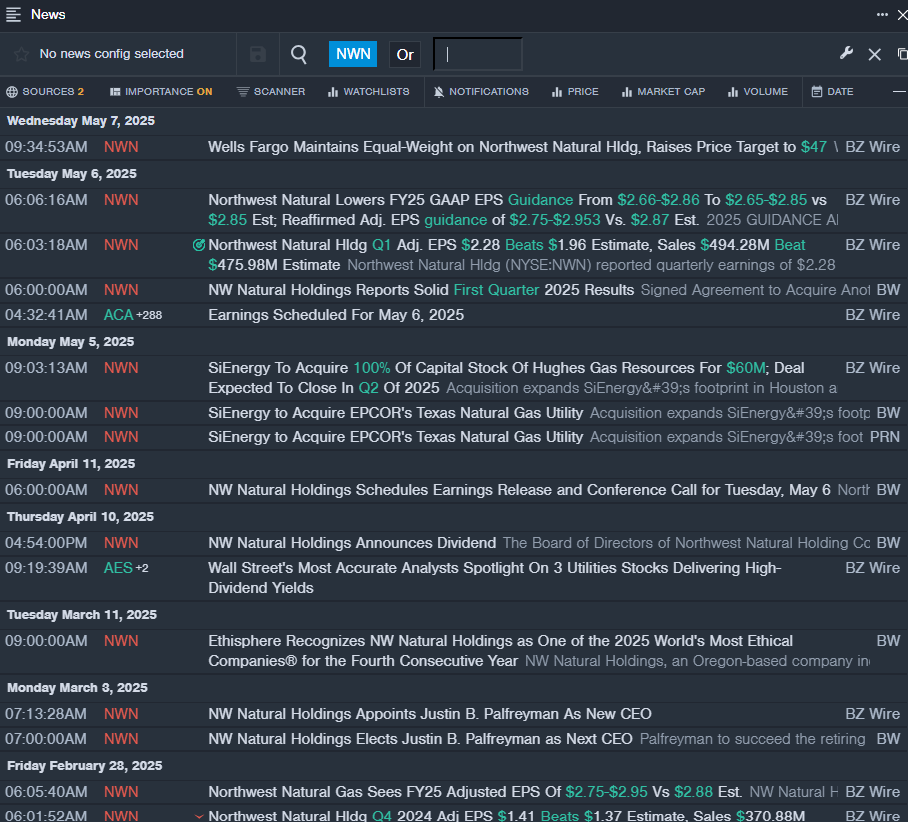Click the +2 extra tickers badge next to AES

142,569
